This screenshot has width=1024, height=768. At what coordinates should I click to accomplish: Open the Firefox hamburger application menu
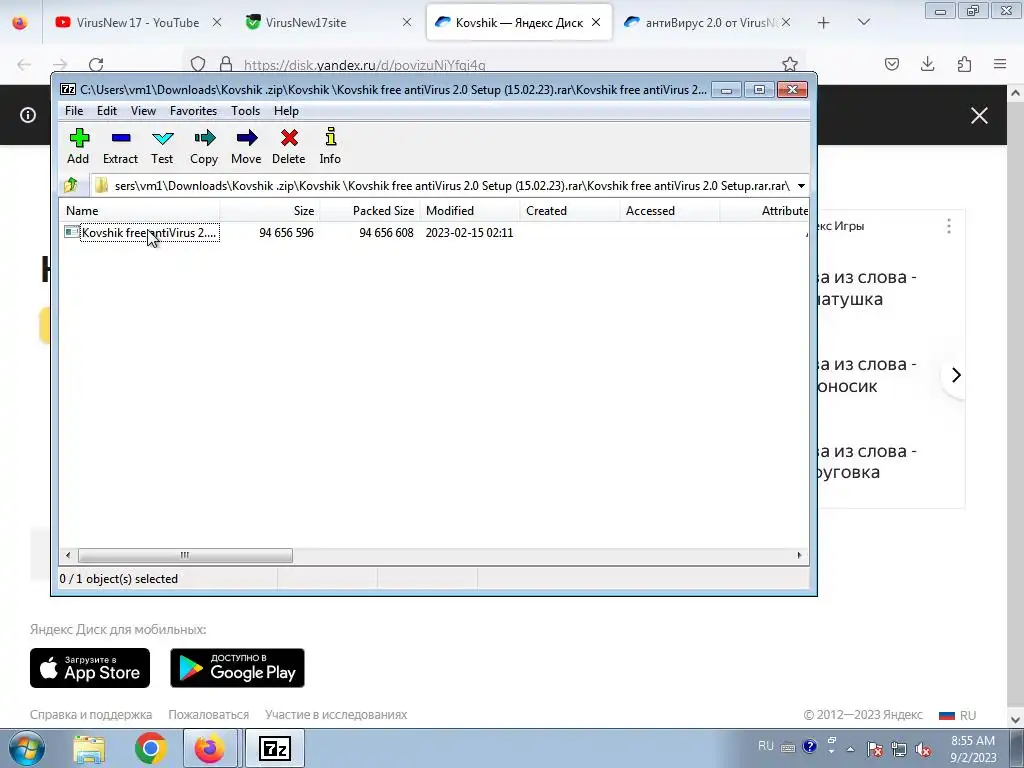(x=1000, y=64)
